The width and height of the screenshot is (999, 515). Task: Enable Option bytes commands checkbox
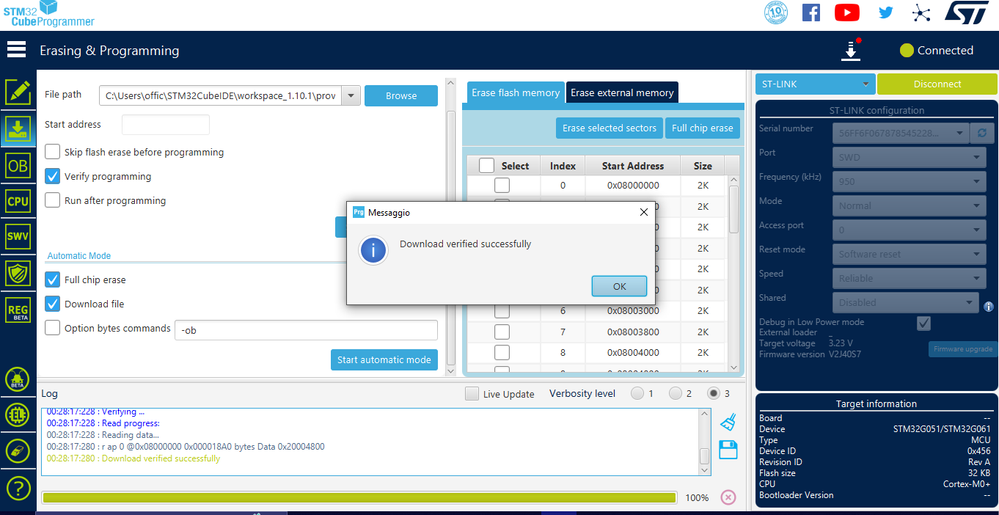point(52,328)
